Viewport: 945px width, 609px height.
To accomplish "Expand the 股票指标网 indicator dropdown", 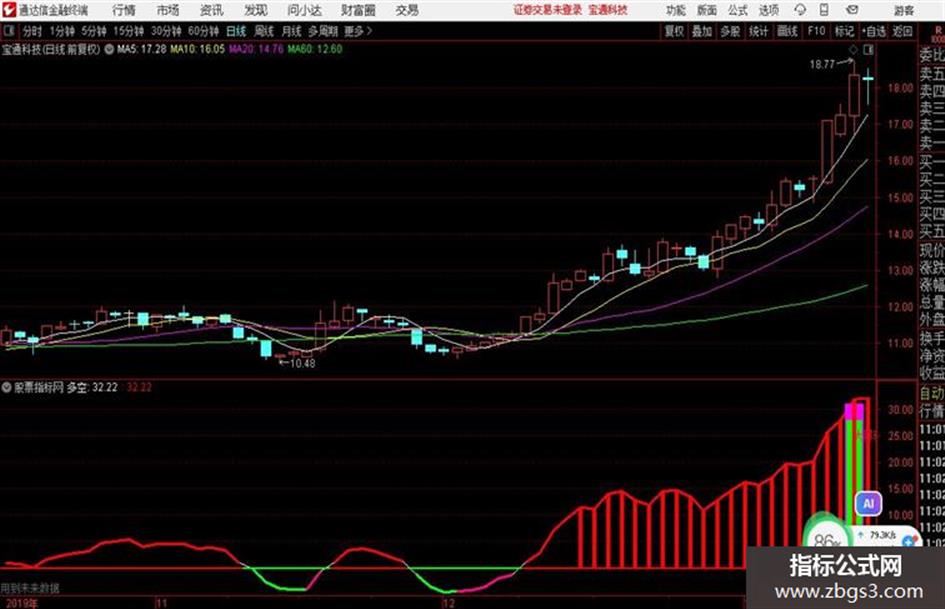I will click(7, 387).
